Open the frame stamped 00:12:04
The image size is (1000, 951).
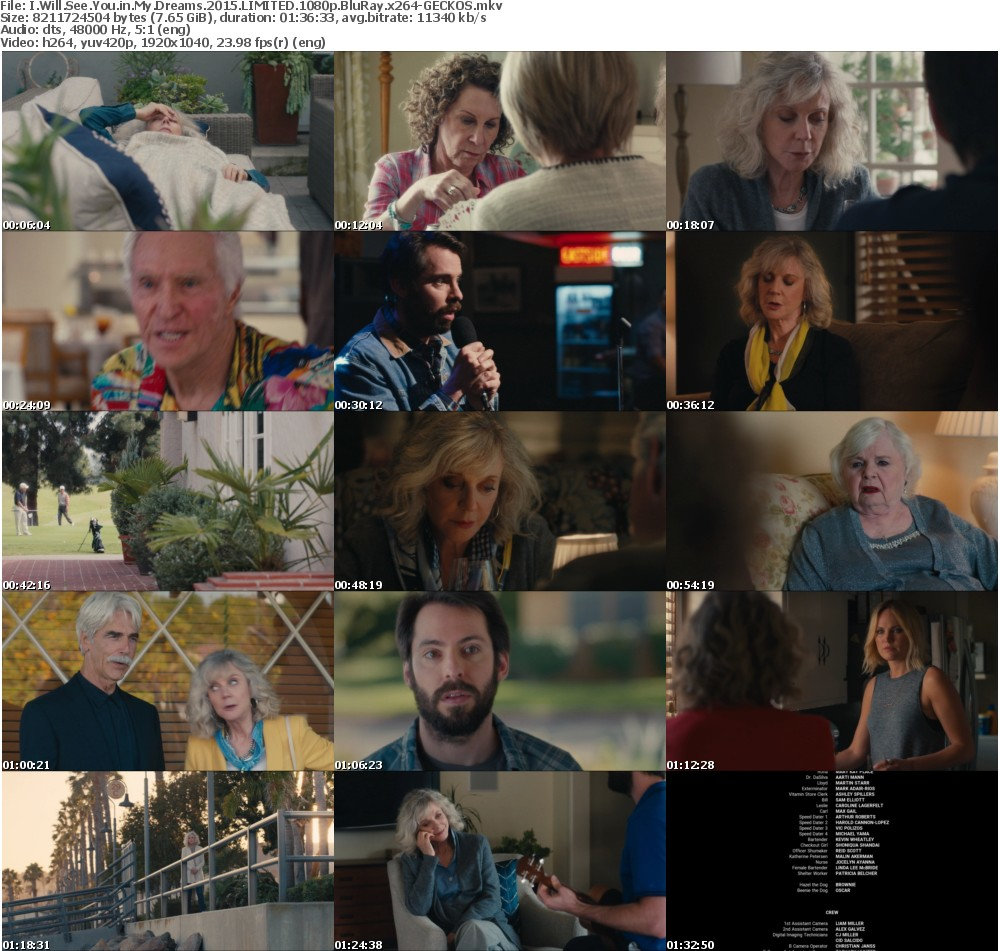(499, 141)
